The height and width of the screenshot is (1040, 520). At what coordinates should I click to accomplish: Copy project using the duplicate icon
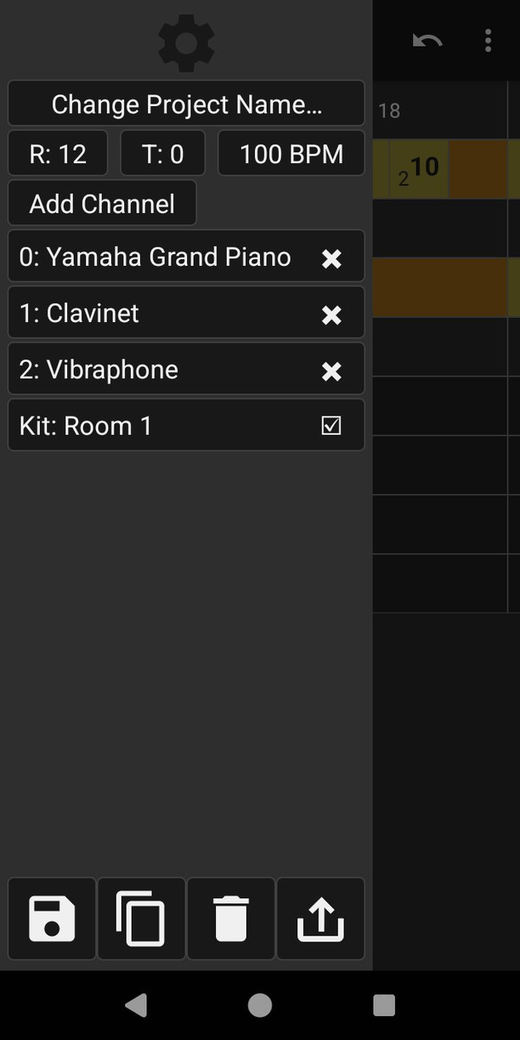click(x=141, y=919)
